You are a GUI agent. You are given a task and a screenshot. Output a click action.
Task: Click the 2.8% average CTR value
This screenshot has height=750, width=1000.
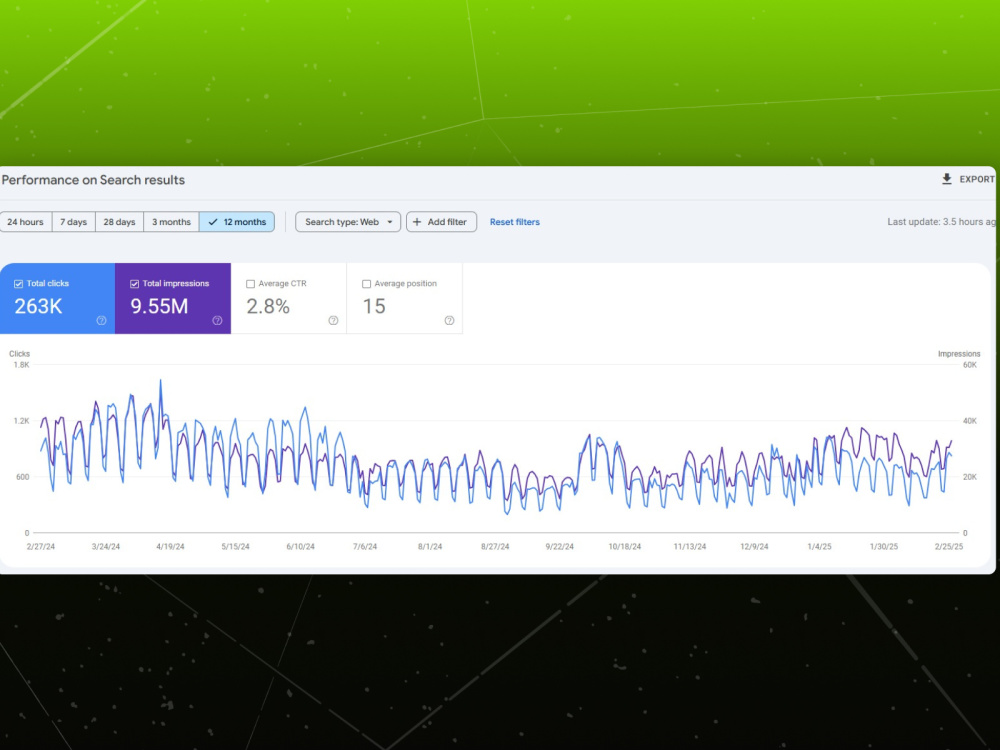point(268,307)
